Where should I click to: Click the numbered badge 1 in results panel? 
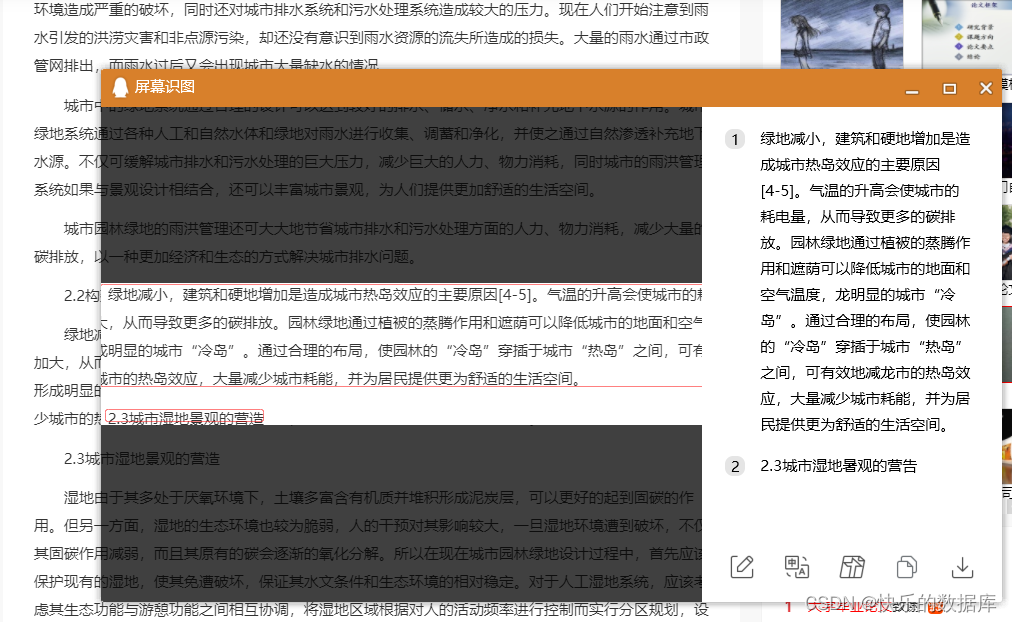[735, 140]
